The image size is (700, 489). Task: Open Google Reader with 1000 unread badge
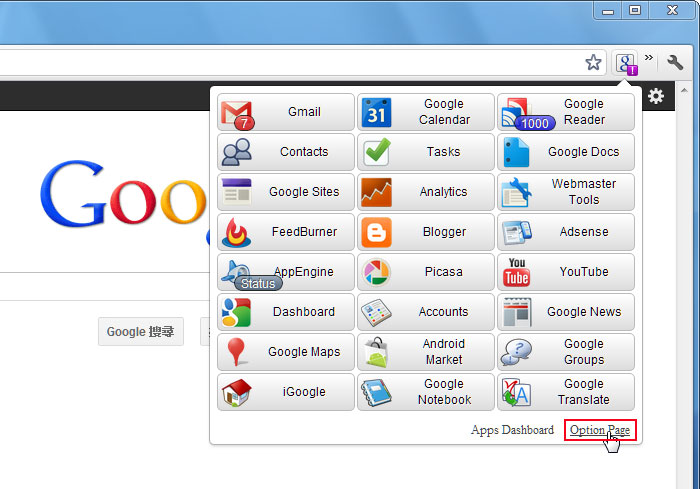566,112
